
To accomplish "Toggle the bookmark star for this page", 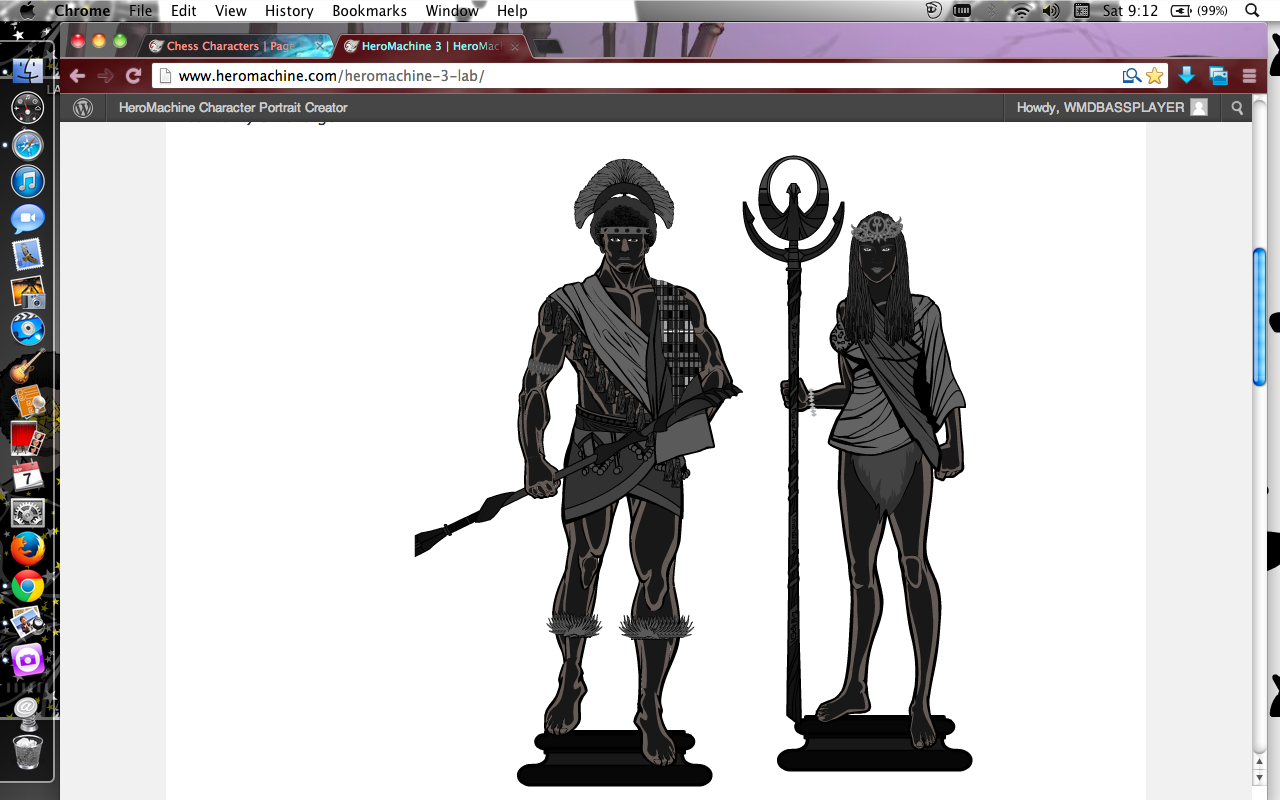I will click(1155, 75).
